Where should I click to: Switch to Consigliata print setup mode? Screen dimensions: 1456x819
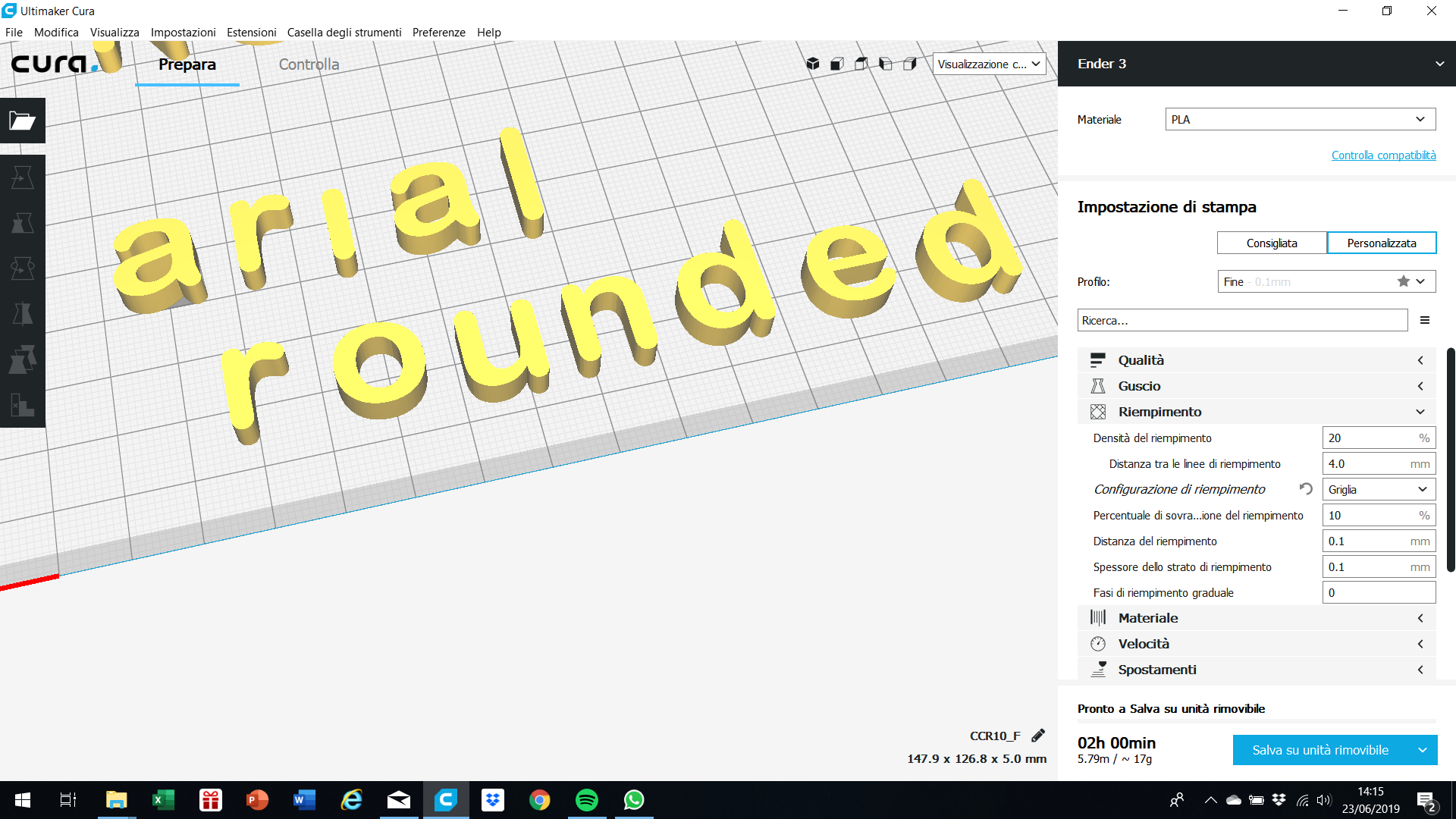coord(1272,243)
